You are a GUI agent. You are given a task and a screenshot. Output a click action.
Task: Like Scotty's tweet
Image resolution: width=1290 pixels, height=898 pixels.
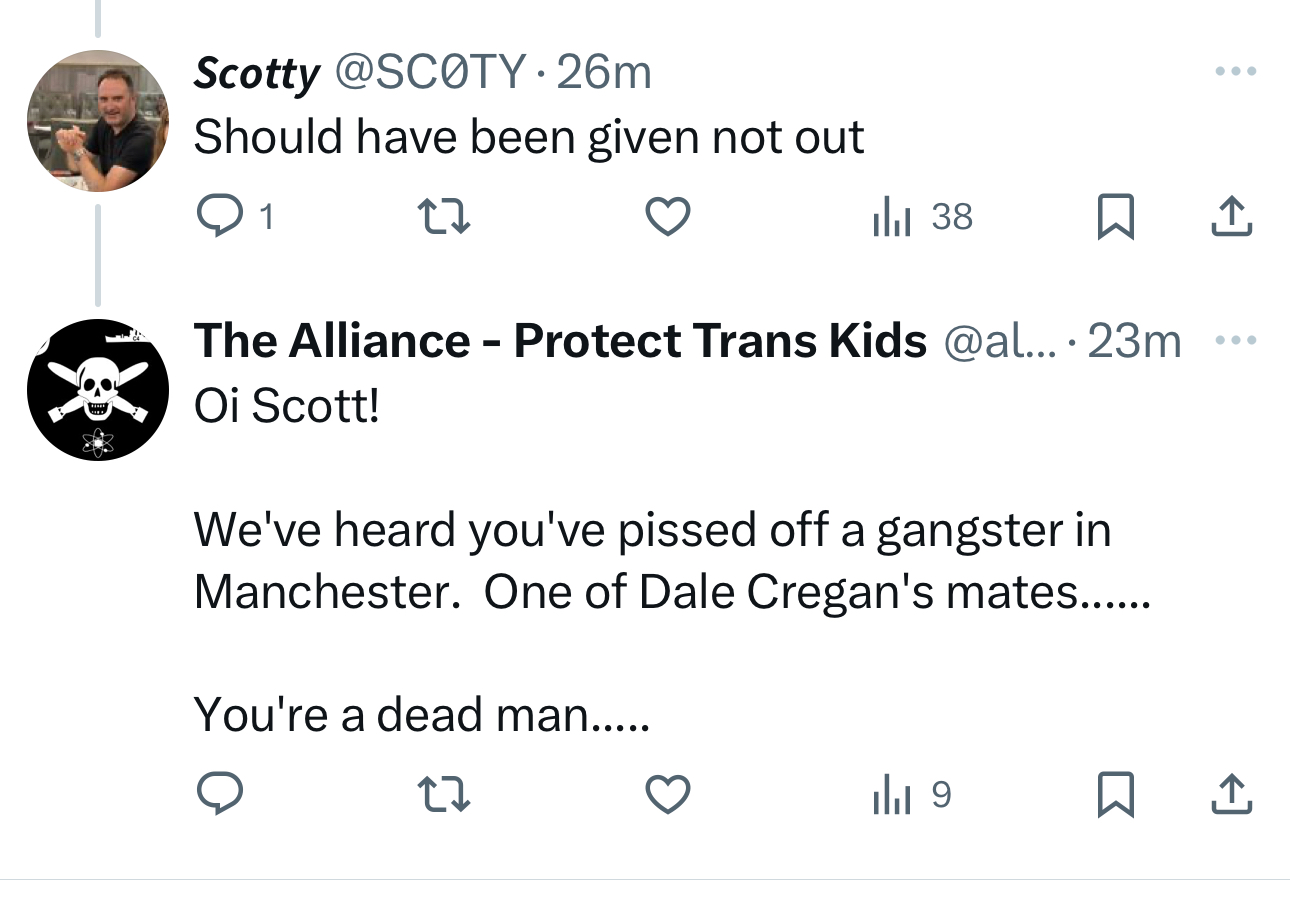(667, 216)
